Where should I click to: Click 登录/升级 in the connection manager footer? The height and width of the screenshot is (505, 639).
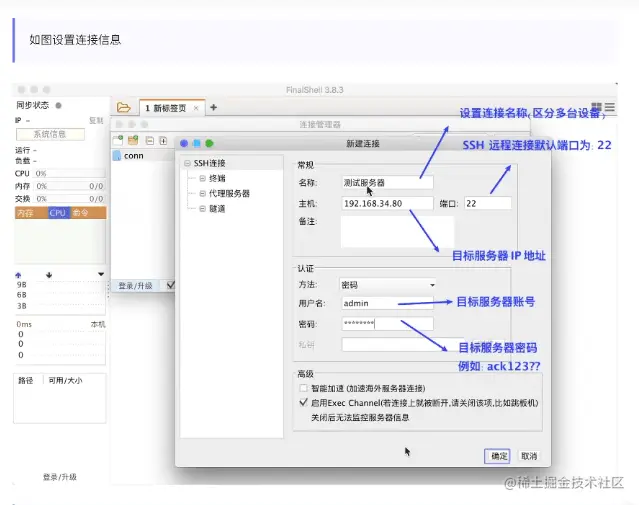click(135, 286)
